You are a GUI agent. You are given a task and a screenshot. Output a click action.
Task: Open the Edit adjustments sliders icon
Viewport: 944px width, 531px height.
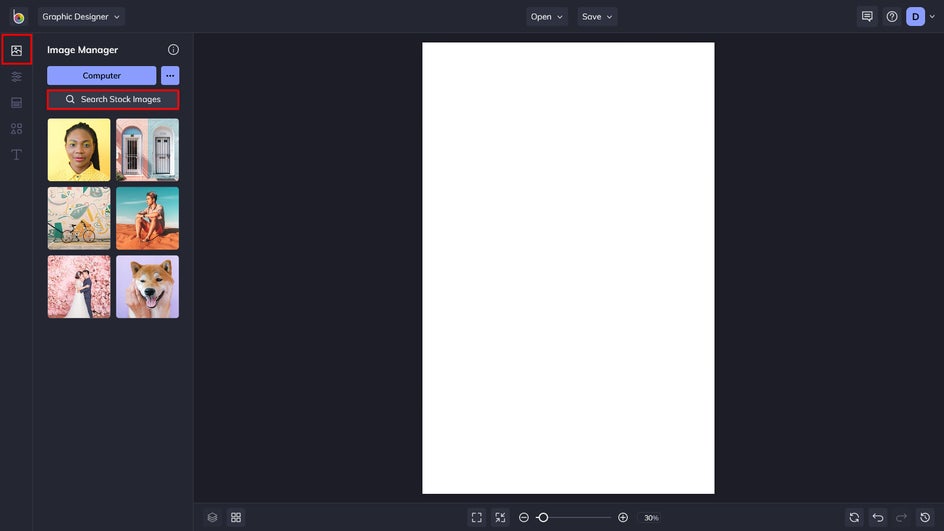(16, 76)
